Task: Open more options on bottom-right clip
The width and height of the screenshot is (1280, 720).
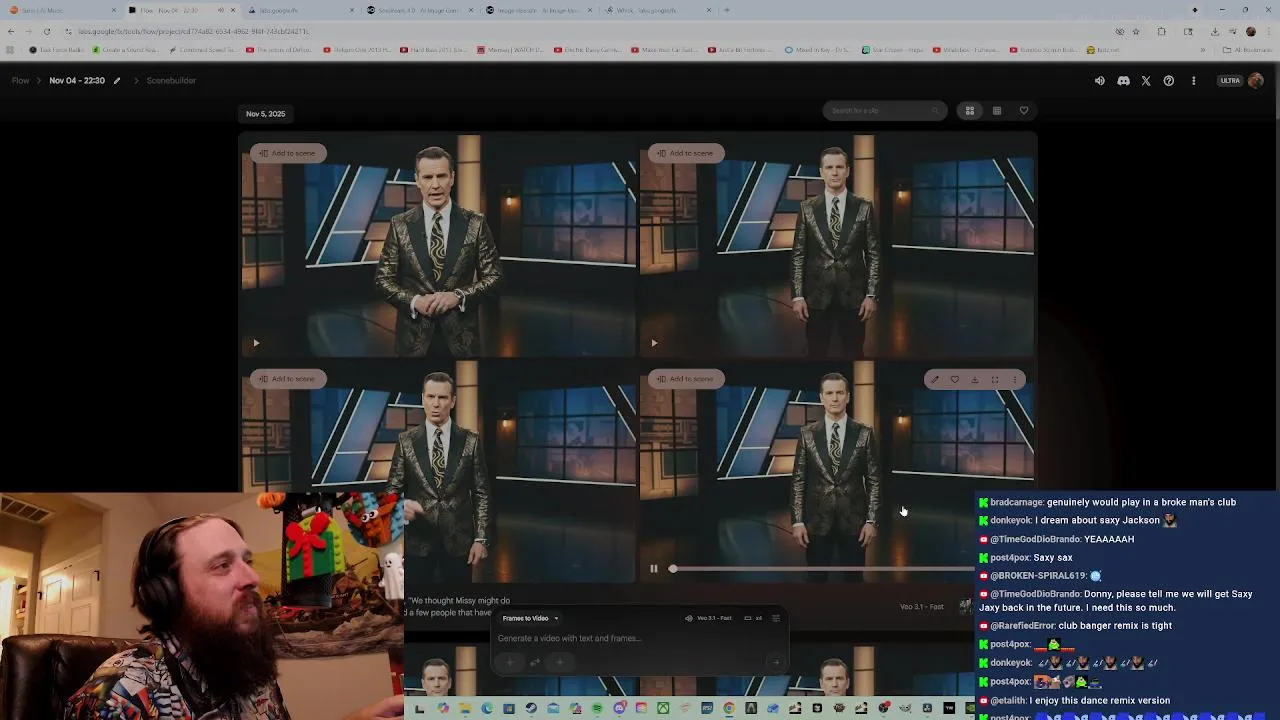Action: [x=1015, y=380]
